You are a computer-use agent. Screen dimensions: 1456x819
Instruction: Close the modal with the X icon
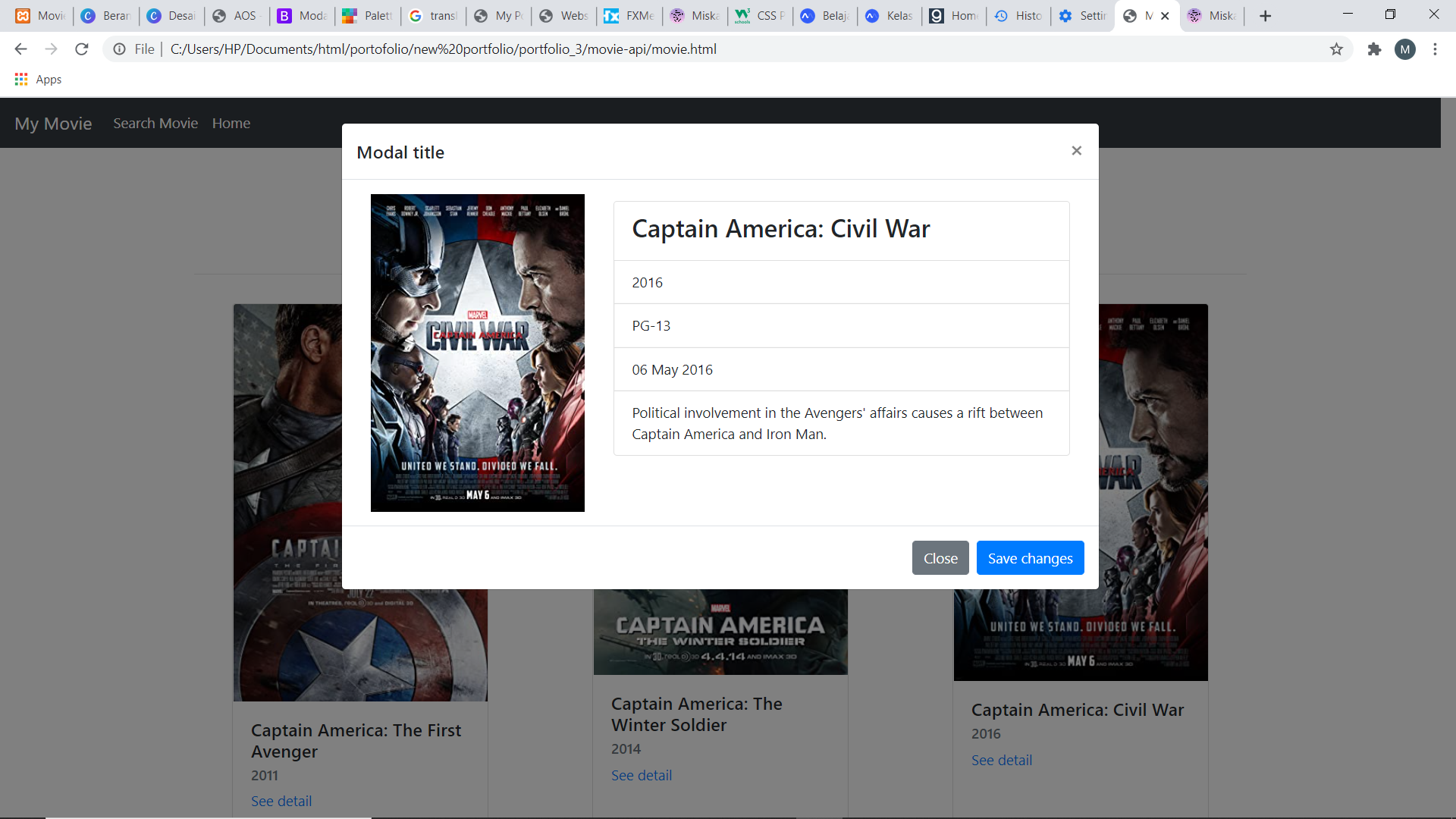pyautogui.click(x=1076, y=151)
